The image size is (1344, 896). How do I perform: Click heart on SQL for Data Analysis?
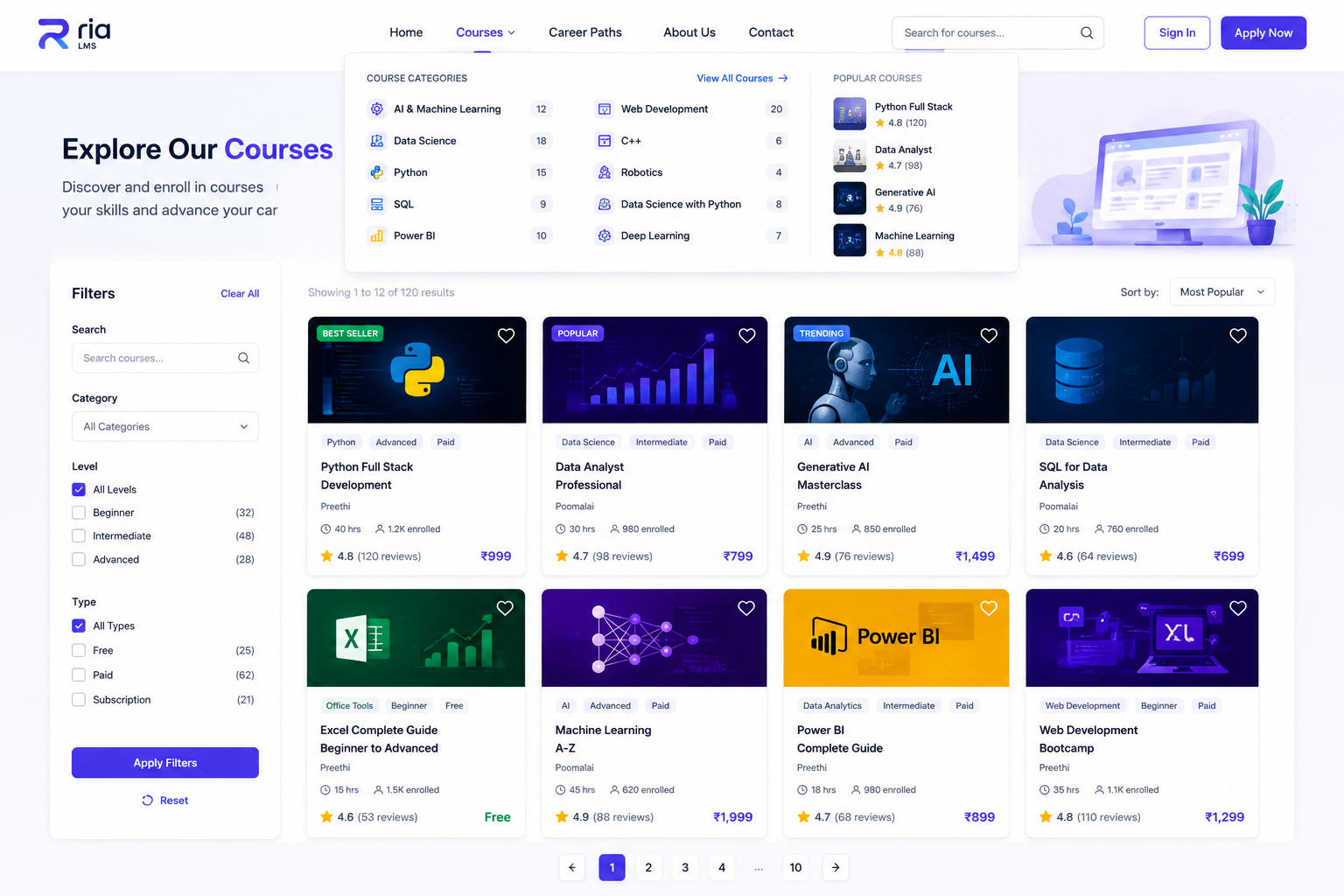(x=1238, y=335)
